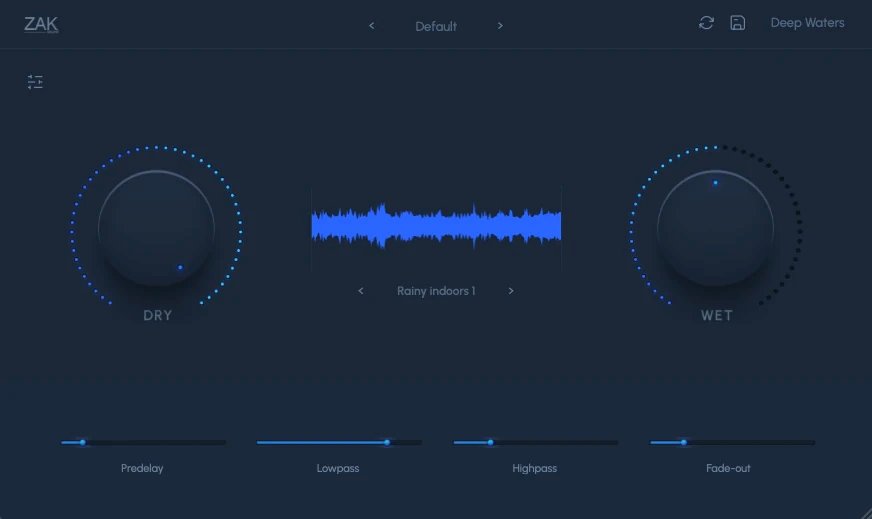Image resolution: width=872 pixels, height=519 pixels.
Task: Click the Lowpass slider handle
Action: pos(387,443)
